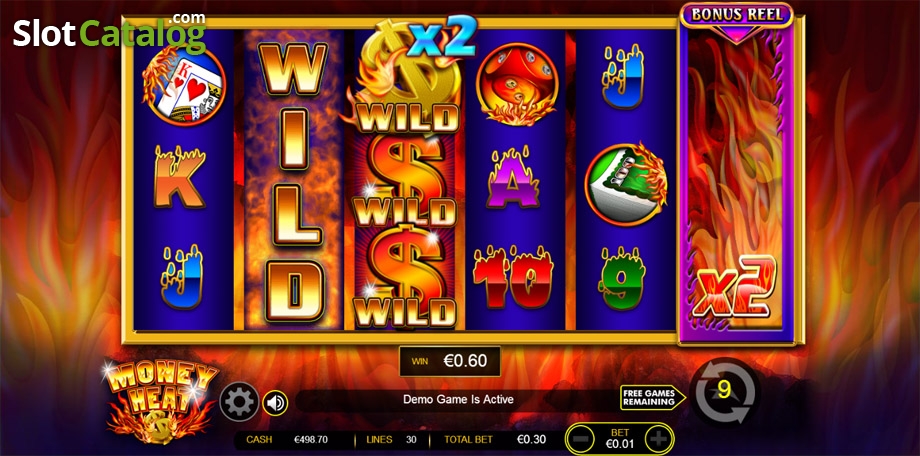Click the Free Games Remaining label
Screen dimensions: 920x456
652,397
